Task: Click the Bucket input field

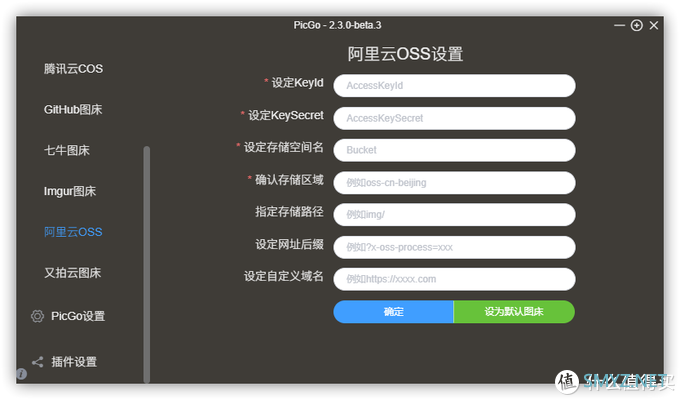Action: point(454,150)
